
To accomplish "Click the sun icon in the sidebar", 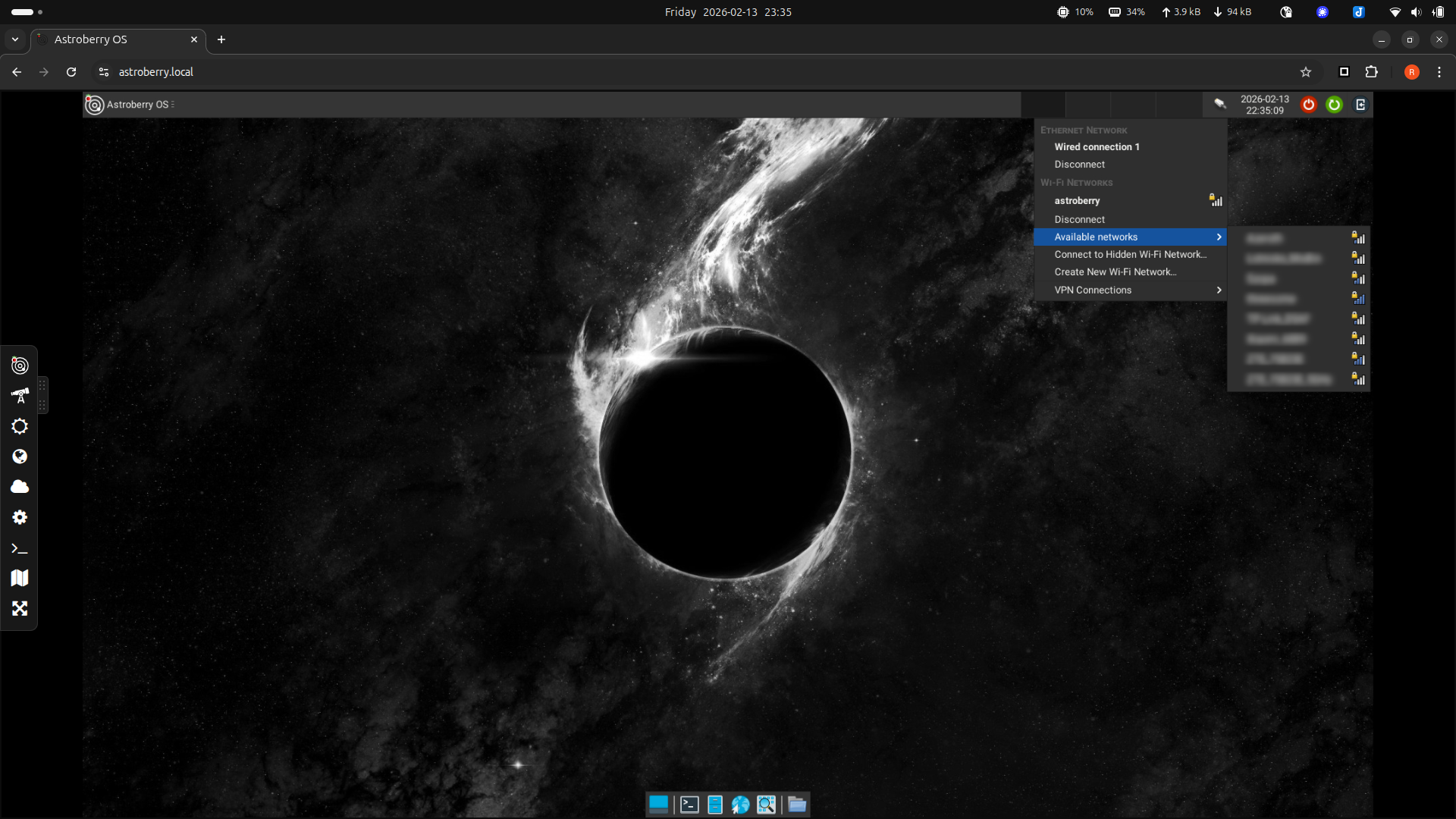I will click(x=20, y=426).
